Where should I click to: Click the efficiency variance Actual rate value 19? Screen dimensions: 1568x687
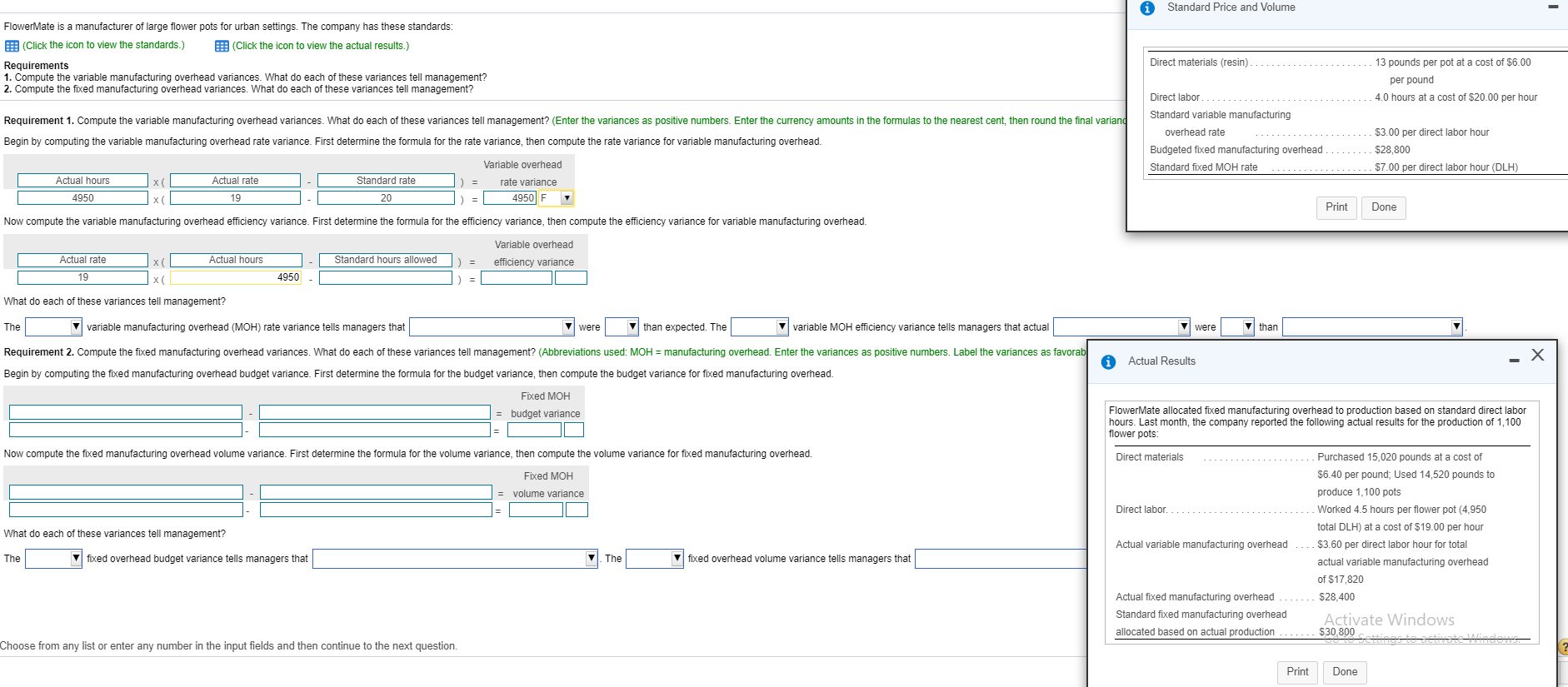[82, 278]
